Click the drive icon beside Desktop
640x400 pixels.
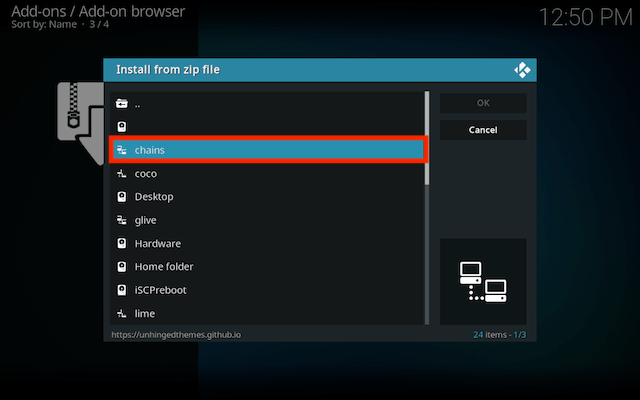point(122,197)
